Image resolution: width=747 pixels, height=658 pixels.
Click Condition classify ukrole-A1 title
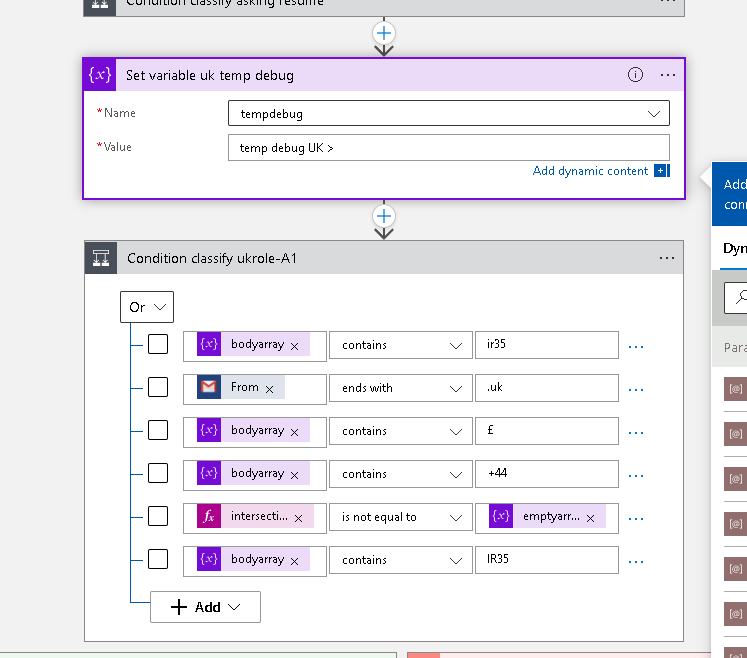212,258
